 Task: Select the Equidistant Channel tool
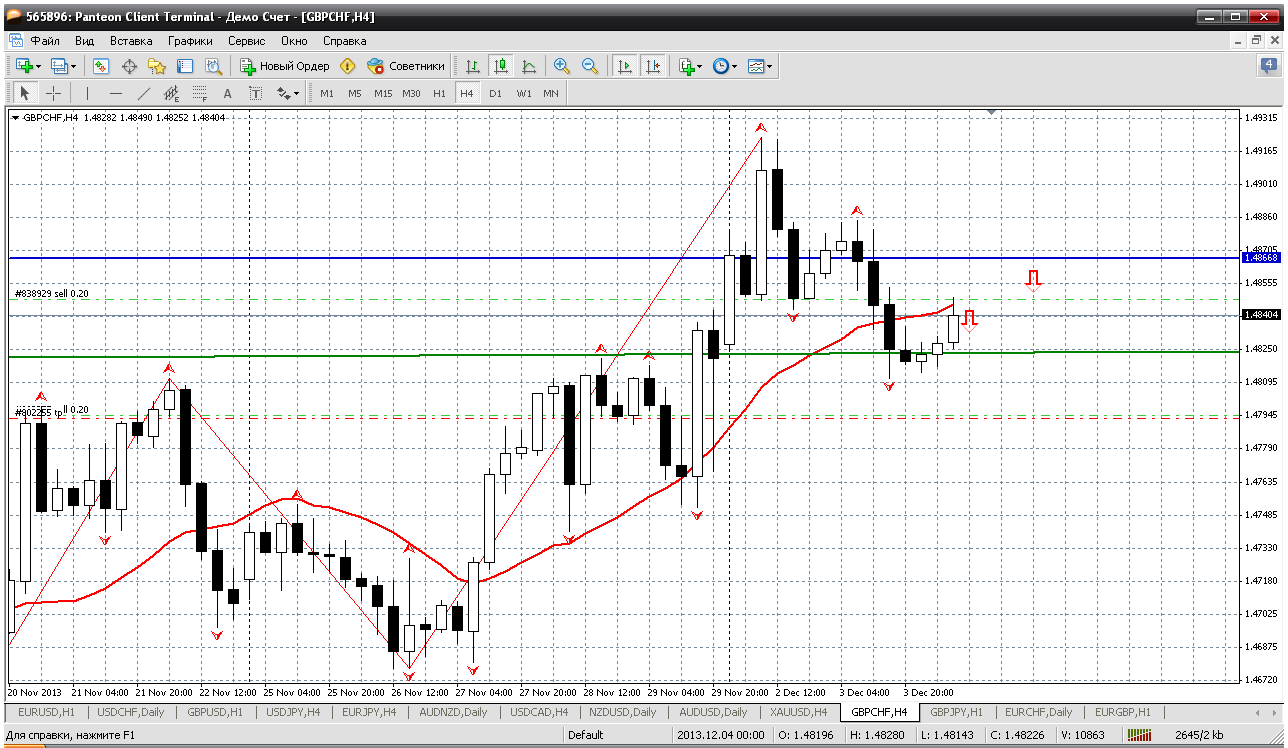[171, 93]
